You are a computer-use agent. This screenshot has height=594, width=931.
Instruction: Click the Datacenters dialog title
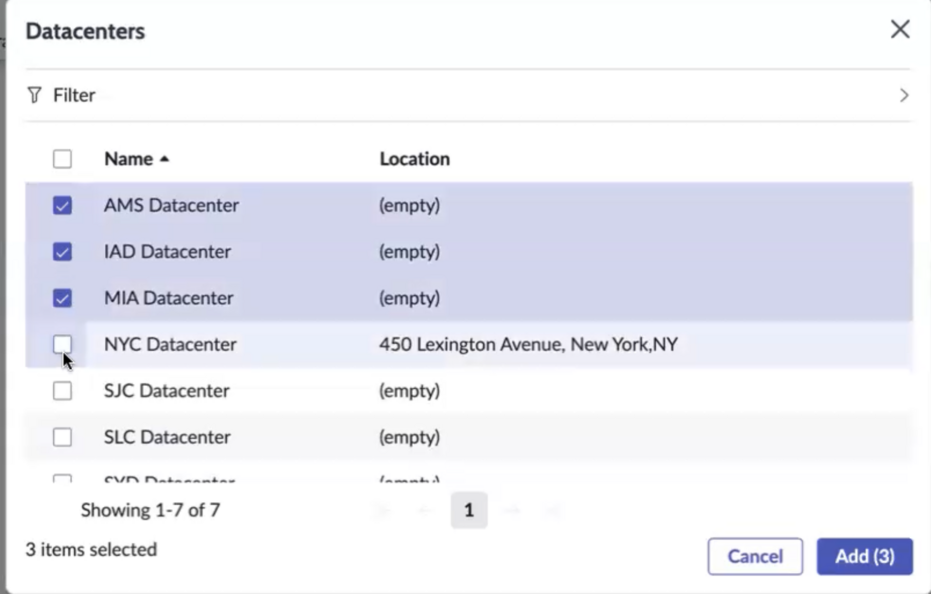click(x=86, y=31)
